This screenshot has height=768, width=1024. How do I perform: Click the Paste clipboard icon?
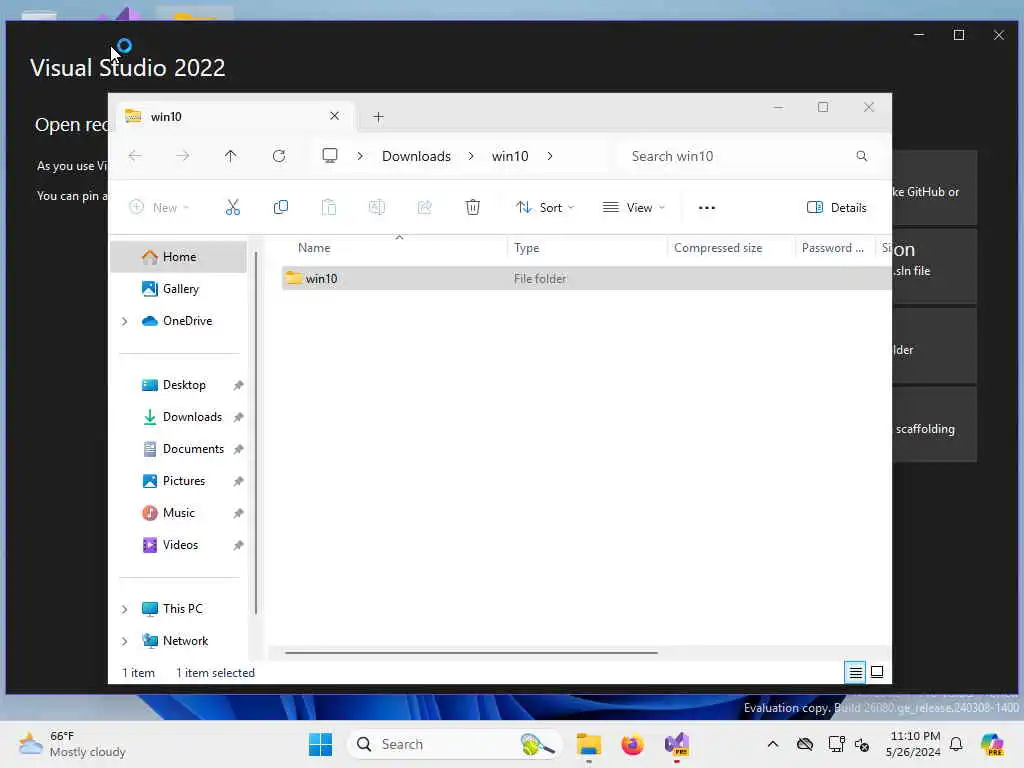pyautogui.click(x=328, y=208)
